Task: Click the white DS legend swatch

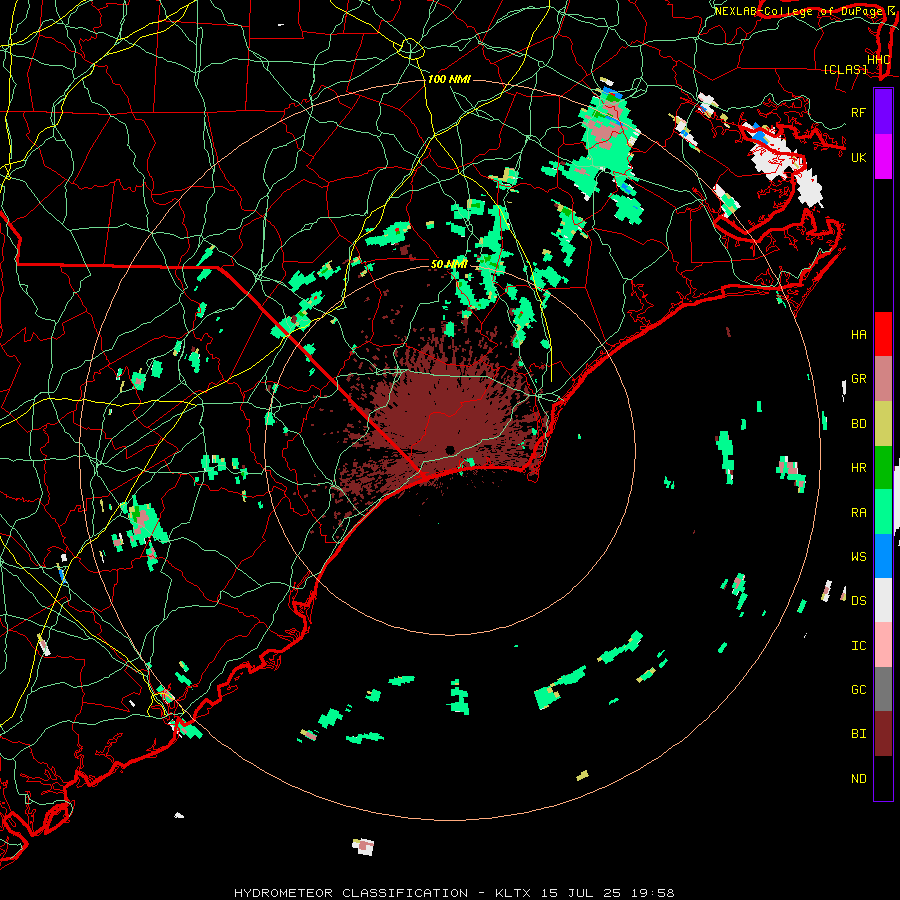Action: (x=883, y=600)
